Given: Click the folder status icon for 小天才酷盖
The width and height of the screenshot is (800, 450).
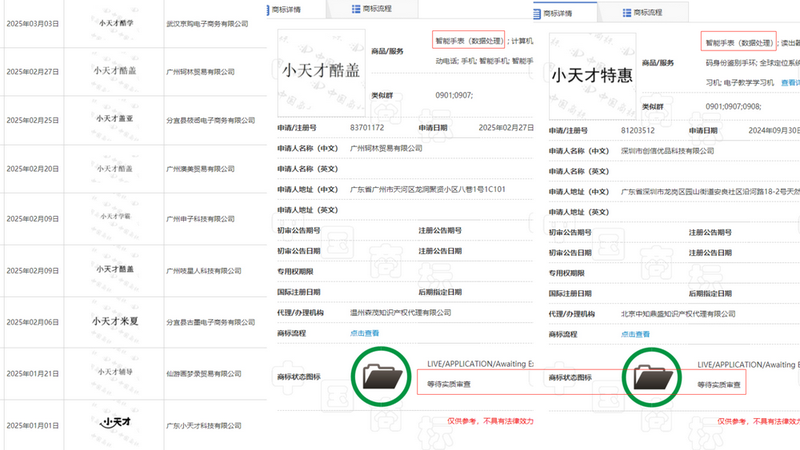Looking at the screenshot, I should coord(381,376).
